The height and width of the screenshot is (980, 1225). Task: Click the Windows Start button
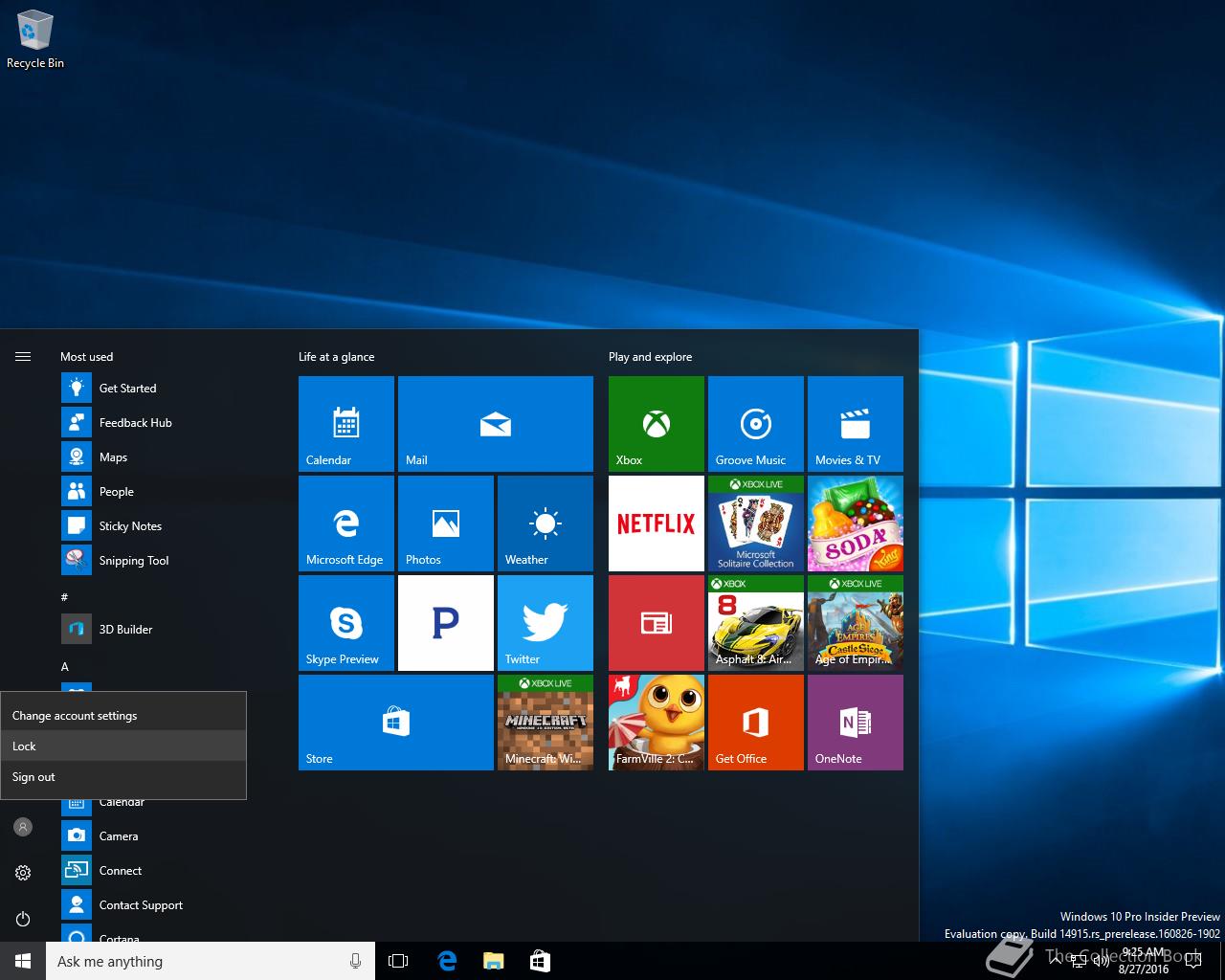23,961
